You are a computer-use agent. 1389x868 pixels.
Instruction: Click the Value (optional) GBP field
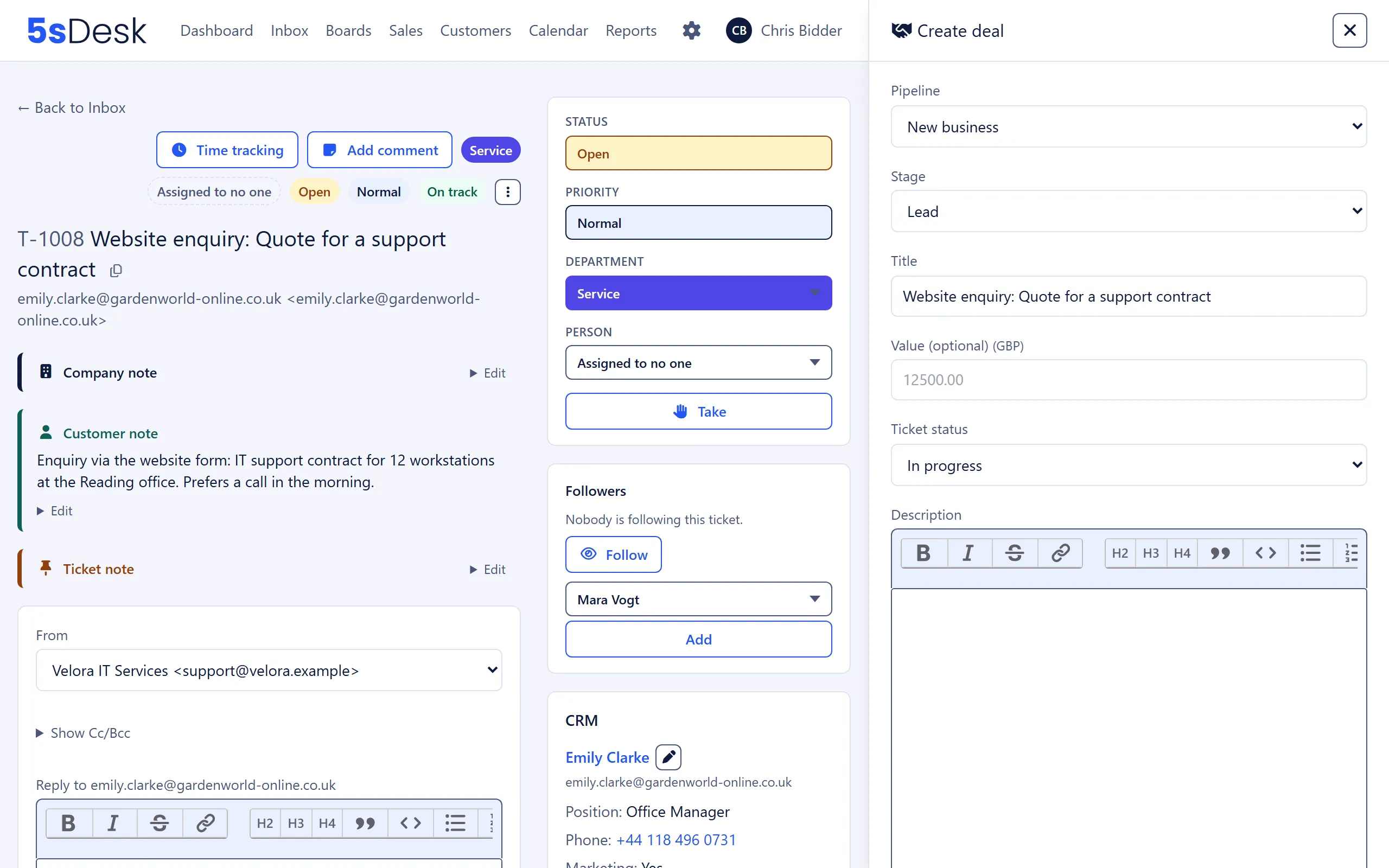click(x=1129, y=379)
